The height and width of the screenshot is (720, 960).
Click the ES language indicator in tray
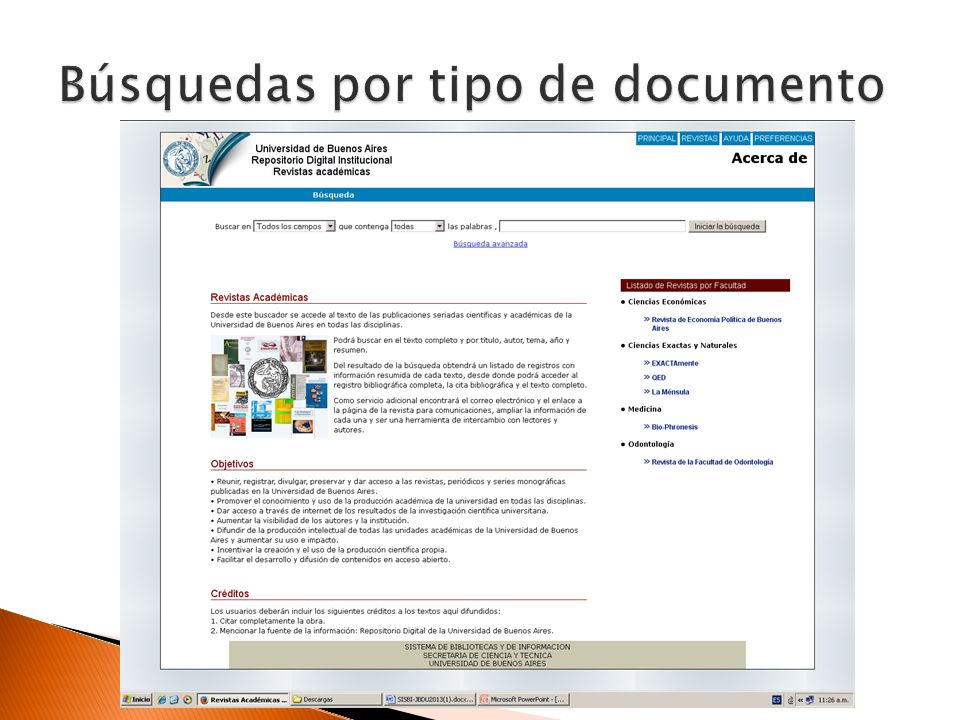point(776,700)
